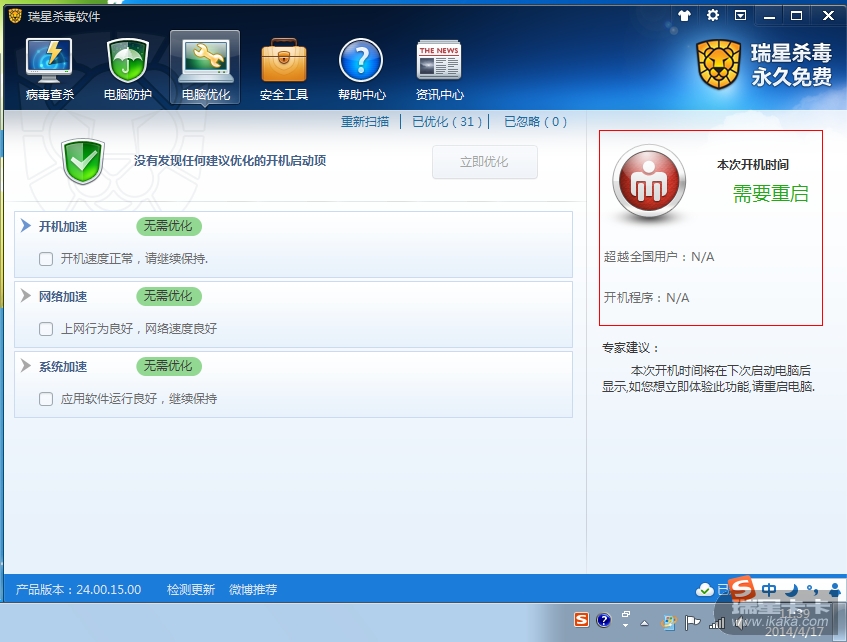Viewport: 847px width, 642px height.
Task: Click the 没有发现任何建议优化的开机启动项 message
Action: coord(230,160)
